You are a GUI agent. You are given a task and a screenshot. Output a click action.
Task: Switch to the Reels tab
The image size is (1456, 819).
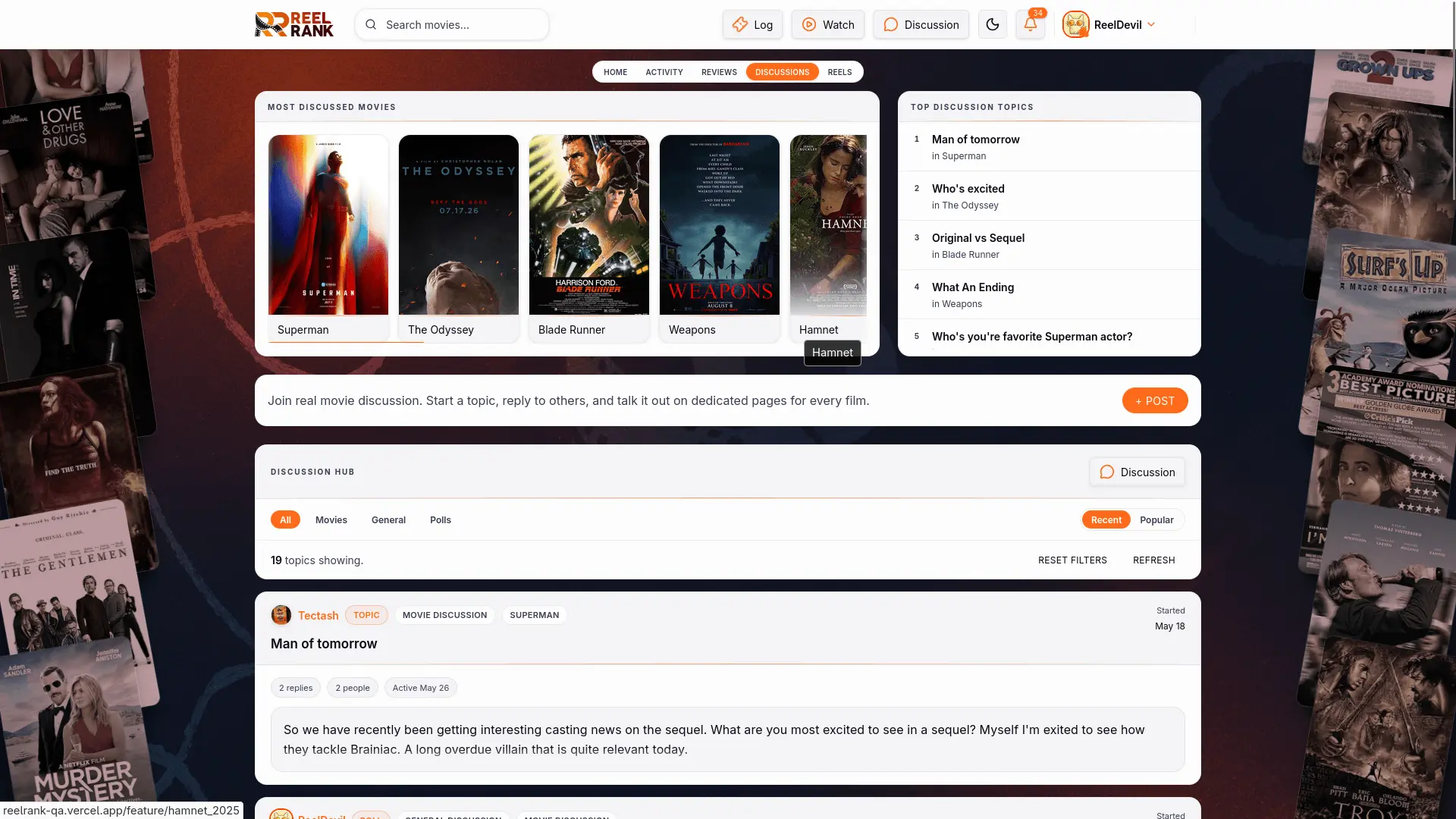point(839,72)
